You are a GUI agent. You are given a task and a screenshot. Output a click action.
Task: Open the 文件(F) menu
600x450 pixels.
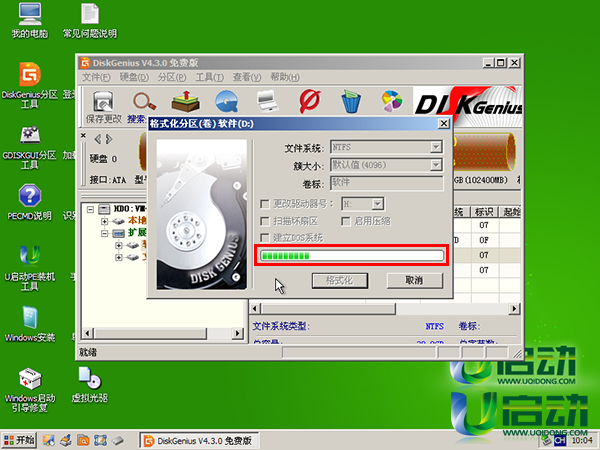click(96, 77)
